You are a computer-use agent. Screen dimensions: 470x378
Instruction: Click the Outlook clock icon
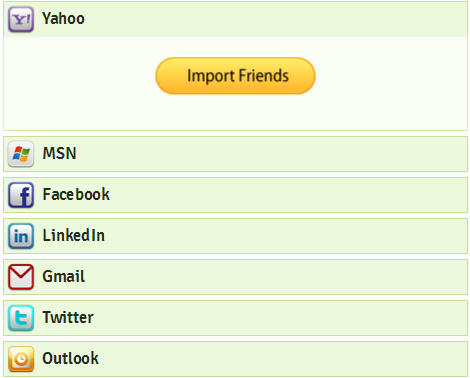point(21,359)
